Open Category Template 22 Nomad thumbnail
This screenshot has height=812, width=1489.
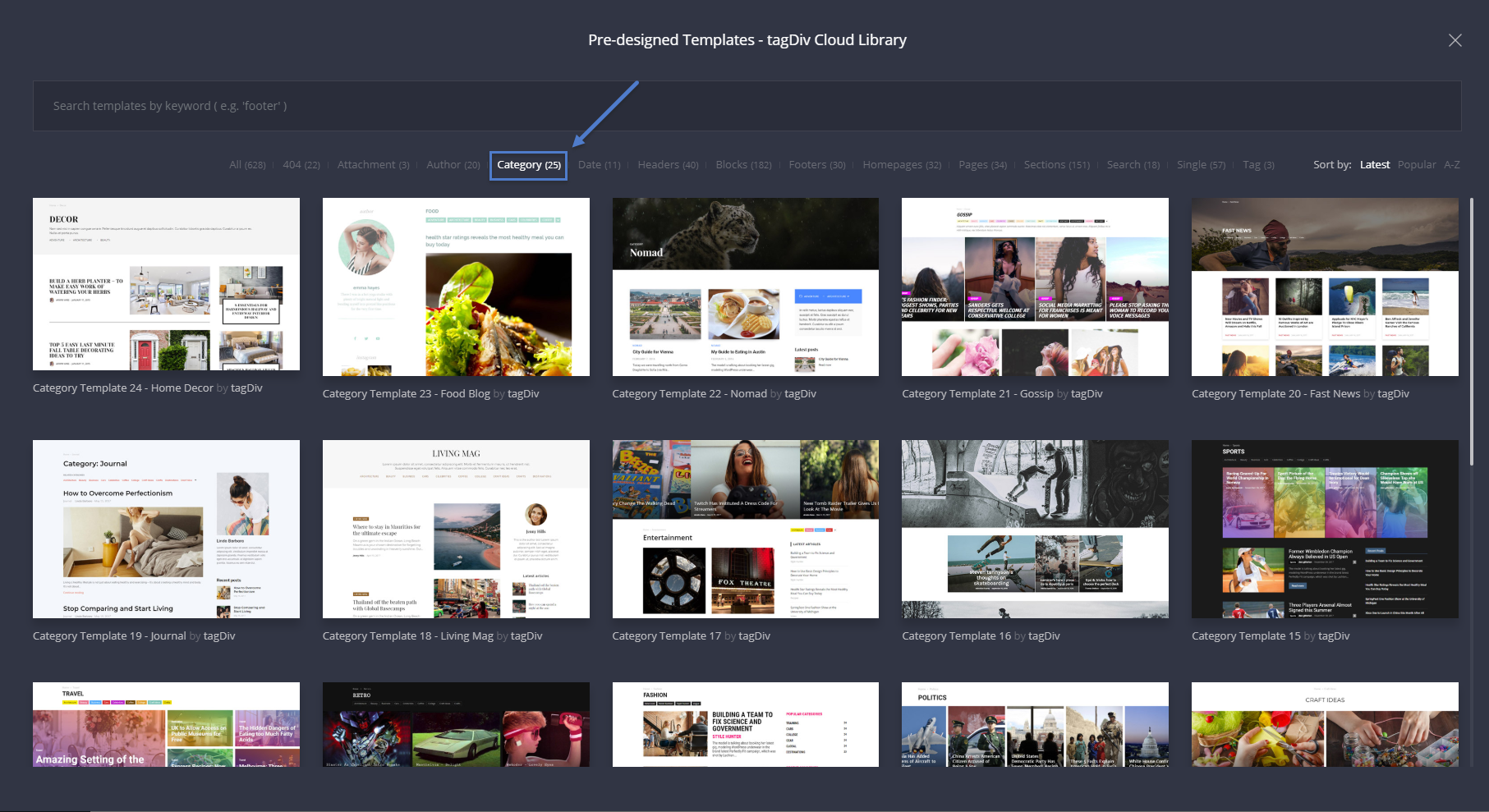(x=746, y=287)
